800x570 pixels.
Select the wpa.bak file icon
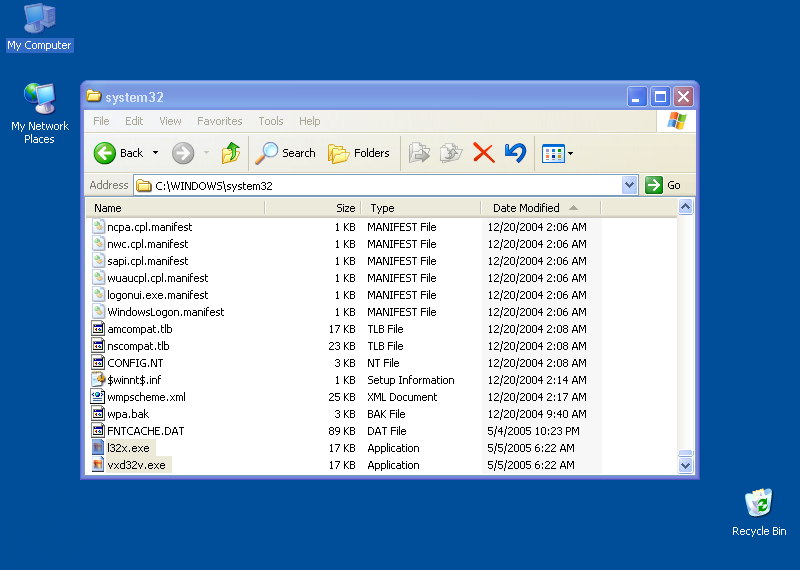pyautogui.click(x=98, y=414)
